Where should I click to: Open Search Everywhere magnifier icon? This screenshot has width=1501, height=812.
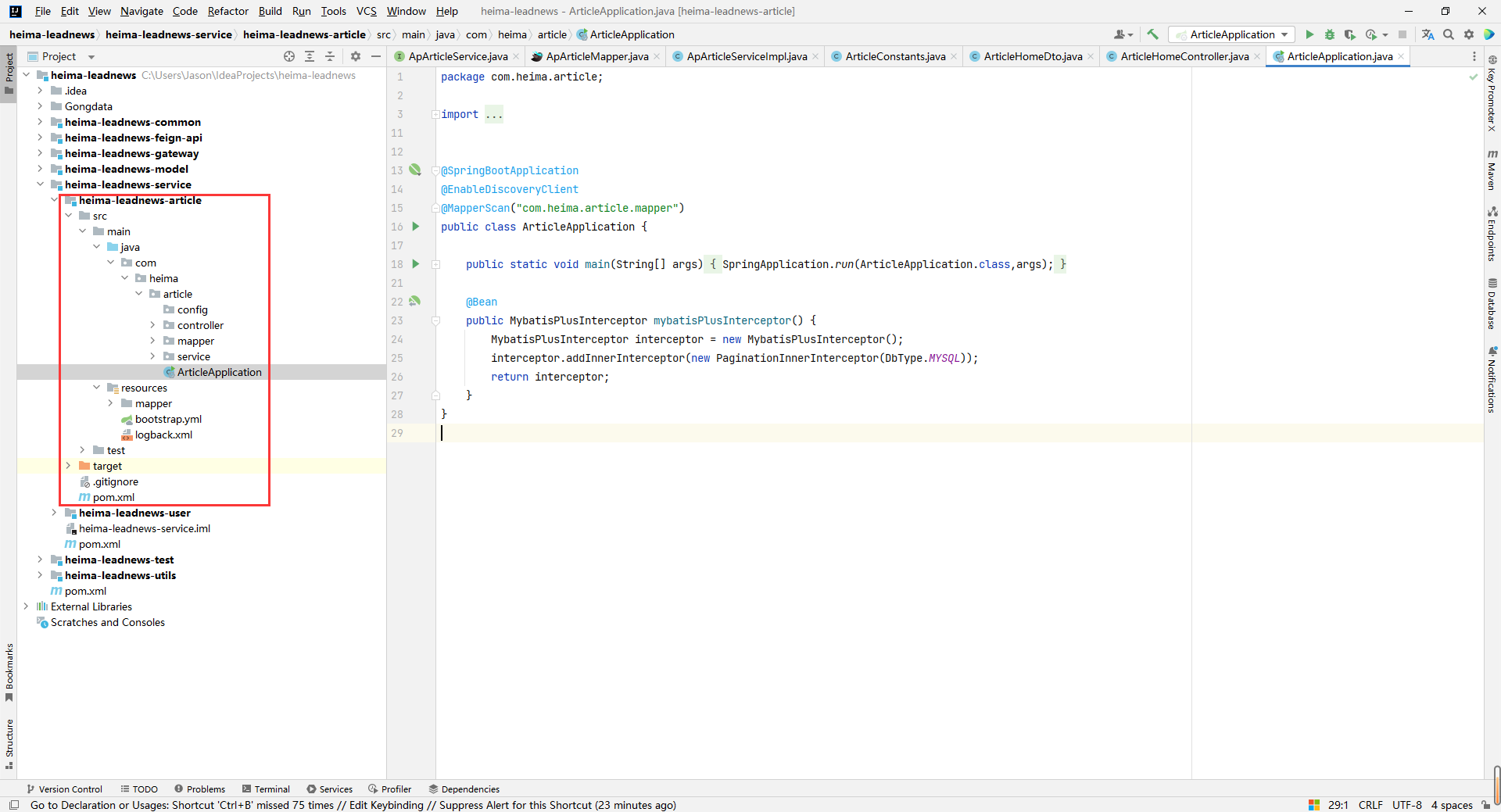pos(1449,34)
